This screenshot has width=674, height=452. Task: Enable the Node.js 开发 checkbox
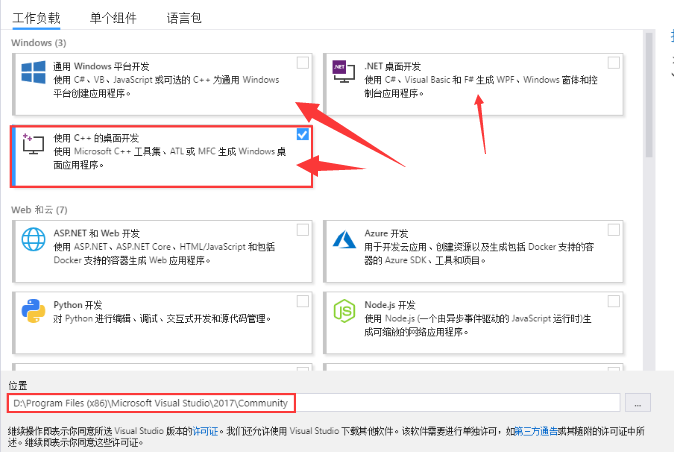pyautogui.click(x=613, y=301)
